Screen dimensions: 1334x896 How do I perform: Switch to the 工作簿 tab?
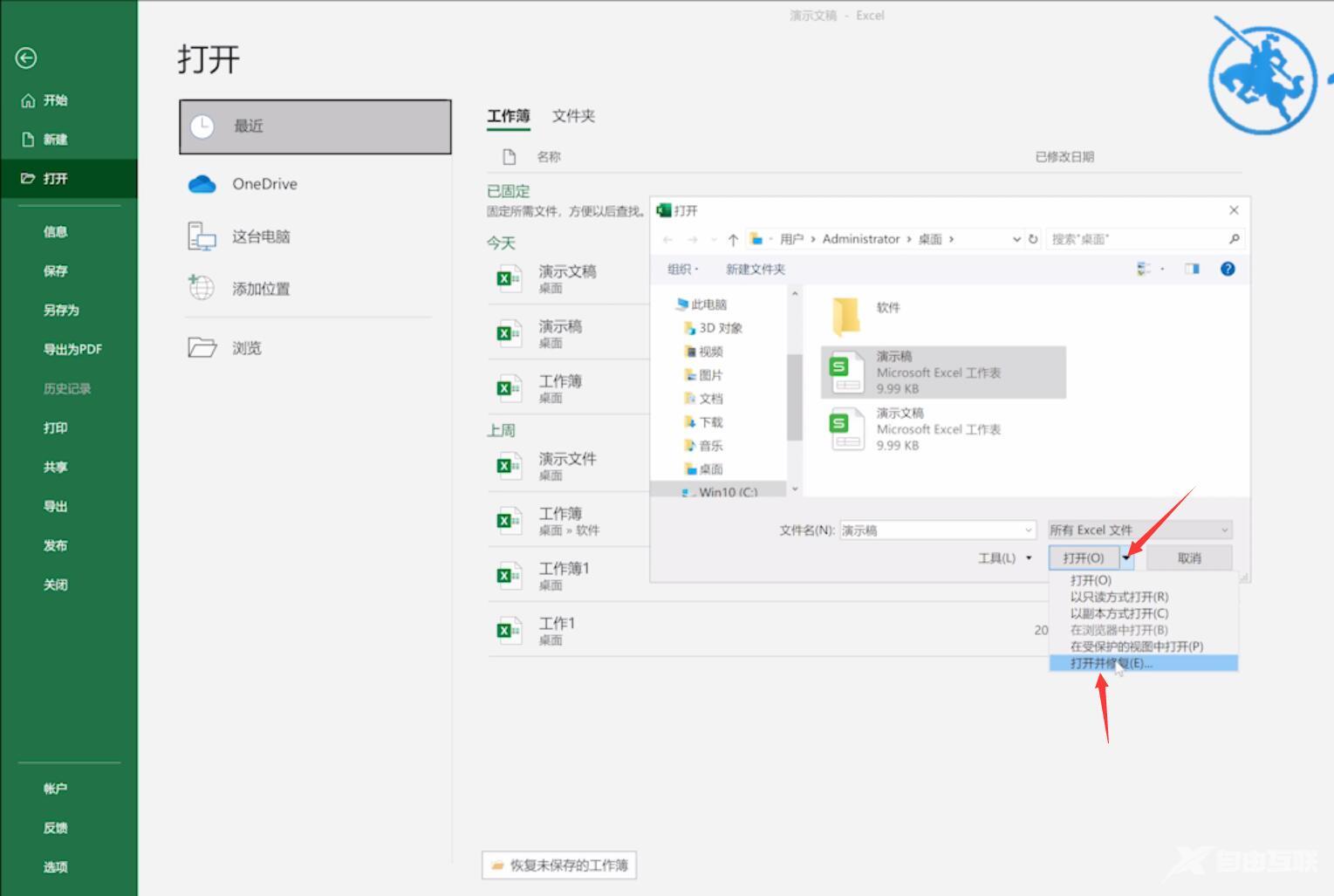point(509,116)
